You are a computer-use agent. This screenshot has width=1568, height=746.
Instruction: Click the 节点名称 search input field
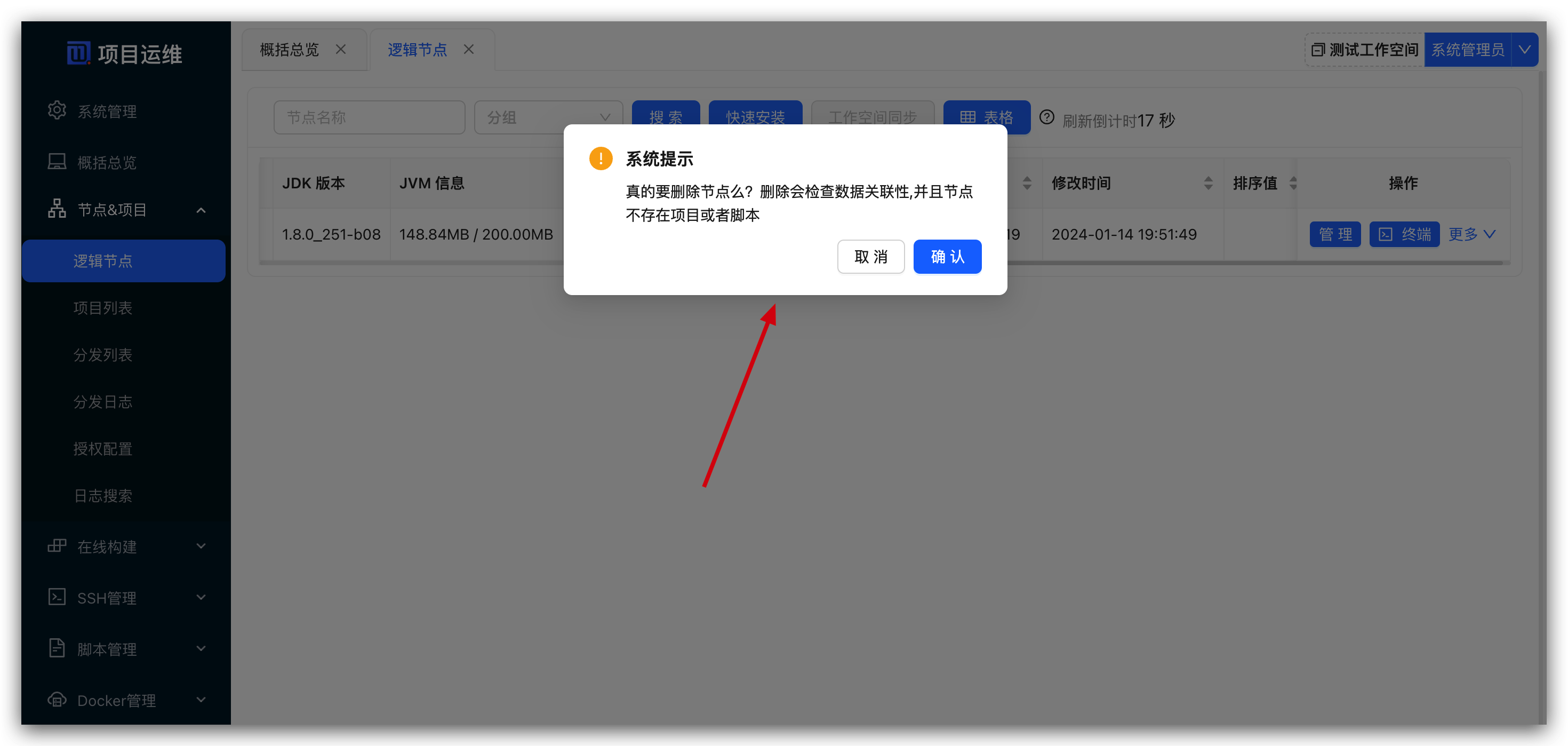point(369,117)
